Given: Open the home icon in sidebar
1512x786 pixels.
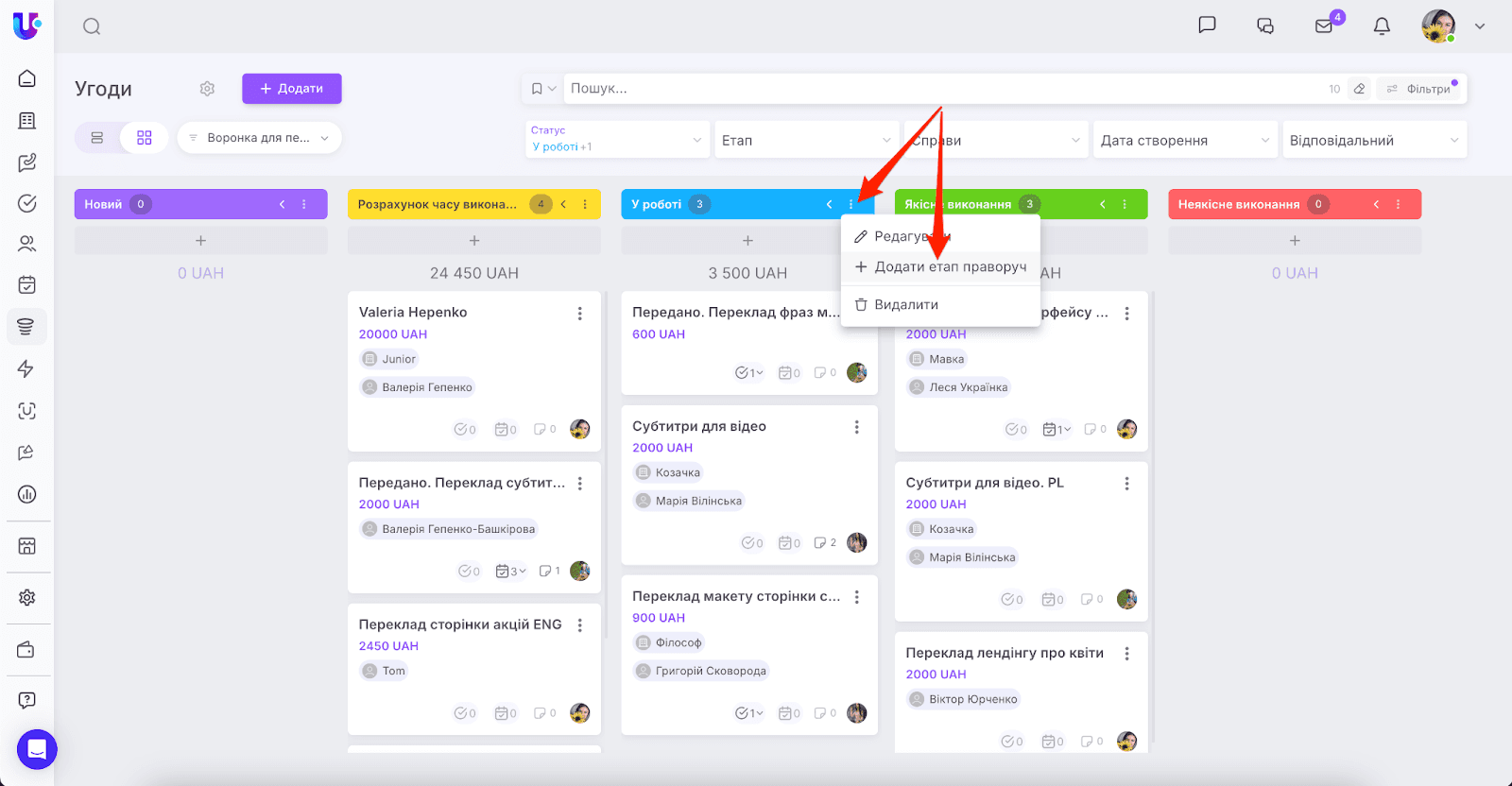Looking at the screenshot, I should point(27,78).
